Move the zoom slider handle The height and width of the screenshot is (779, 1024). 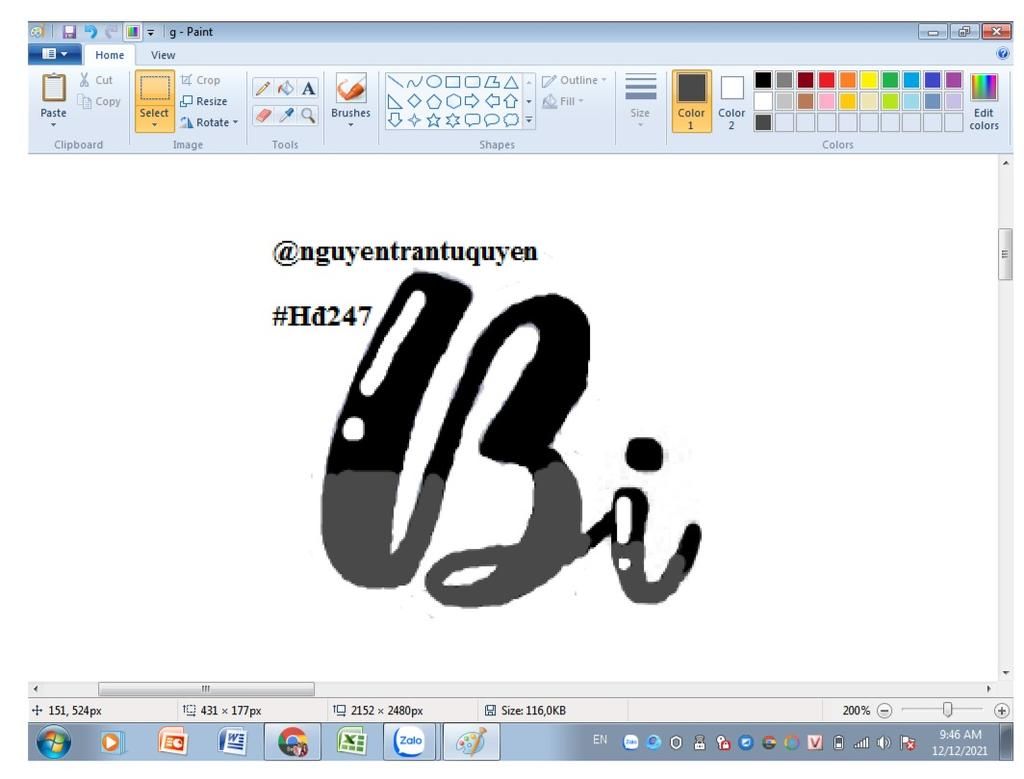tap(947, 709)
